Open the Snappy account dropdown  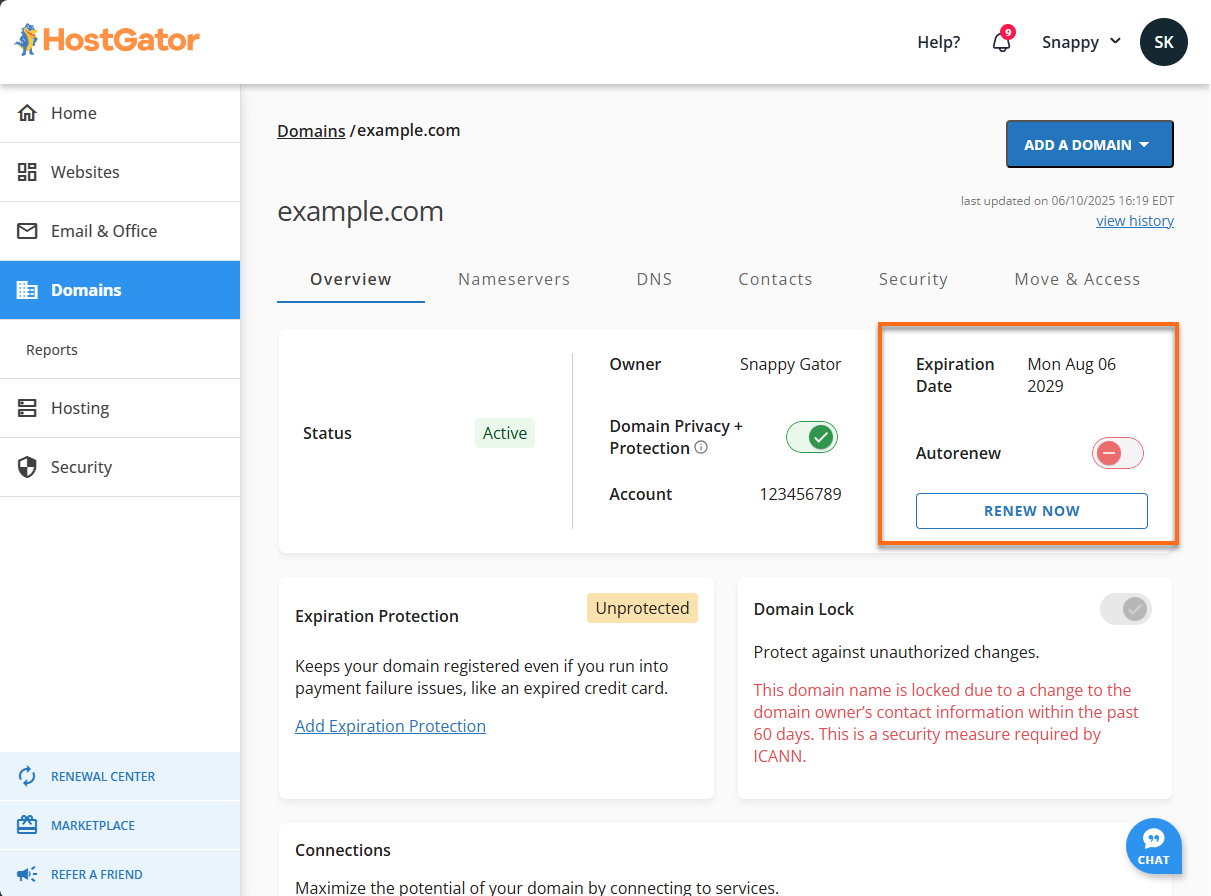(1081, 42)
